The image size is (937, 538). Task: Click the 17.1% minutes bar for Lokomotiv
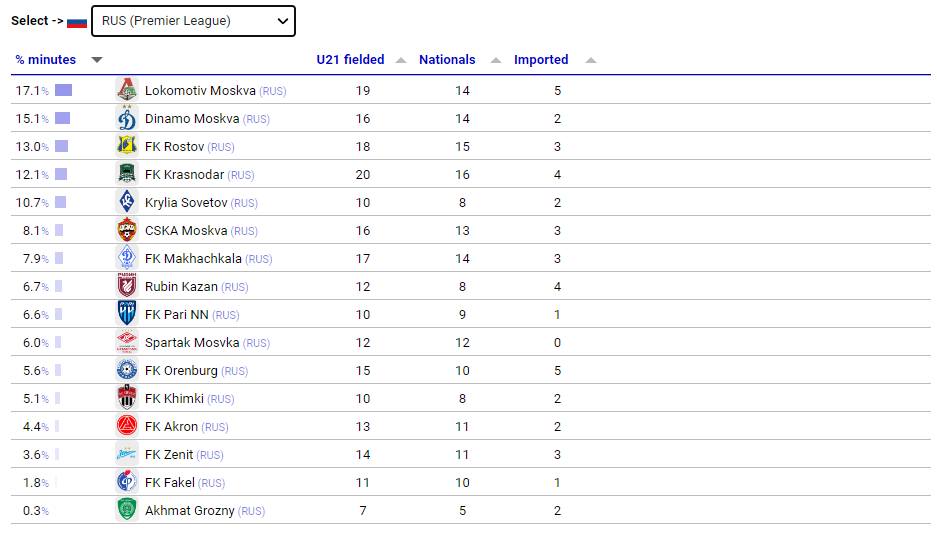click(x=63, y=90)
